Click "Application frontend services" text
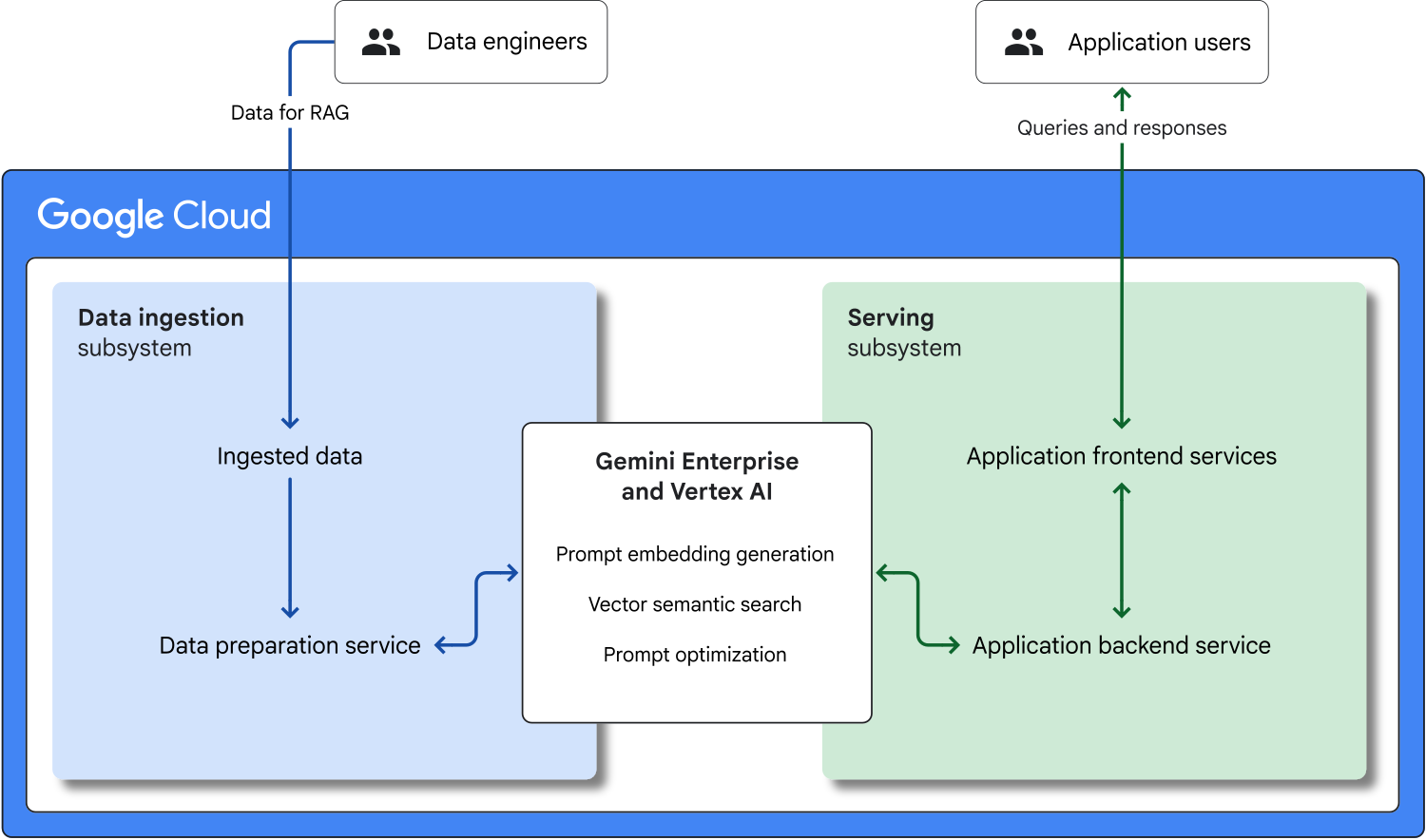Screen dimensions: 1426x840 pyautogui.click(x=1122, y=456)
